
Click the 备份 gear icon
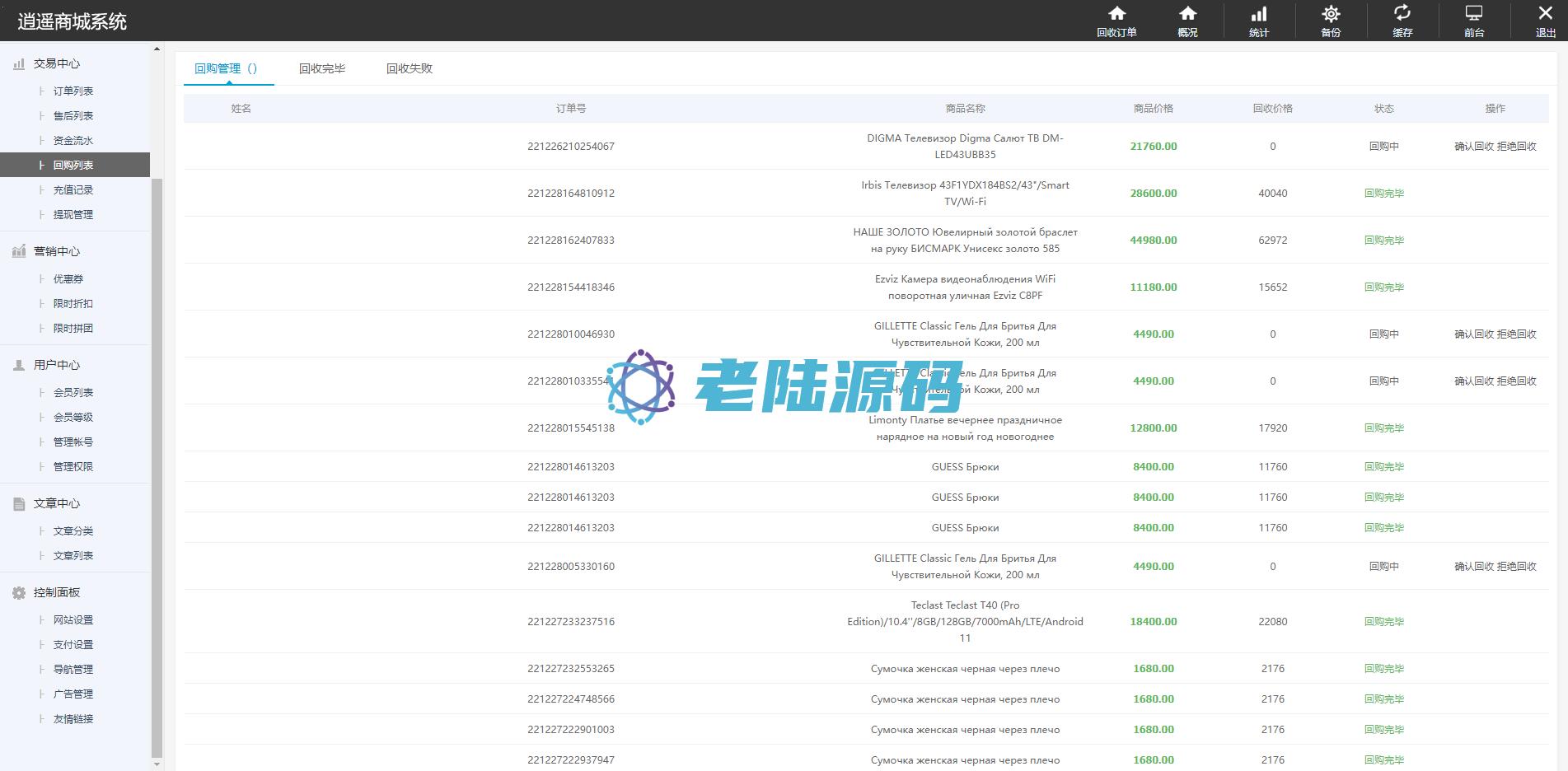pos(1331,14)
